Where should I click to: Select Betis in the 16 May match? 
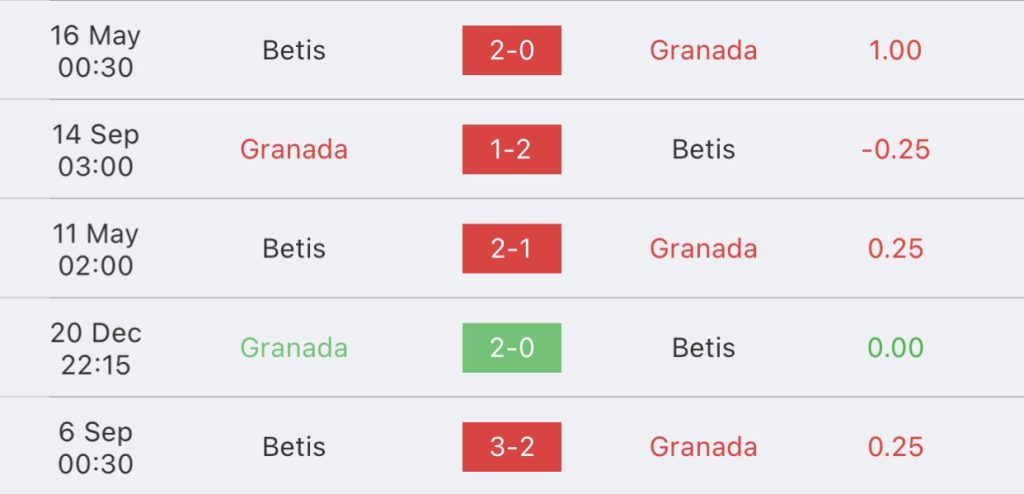click(294, 50)
